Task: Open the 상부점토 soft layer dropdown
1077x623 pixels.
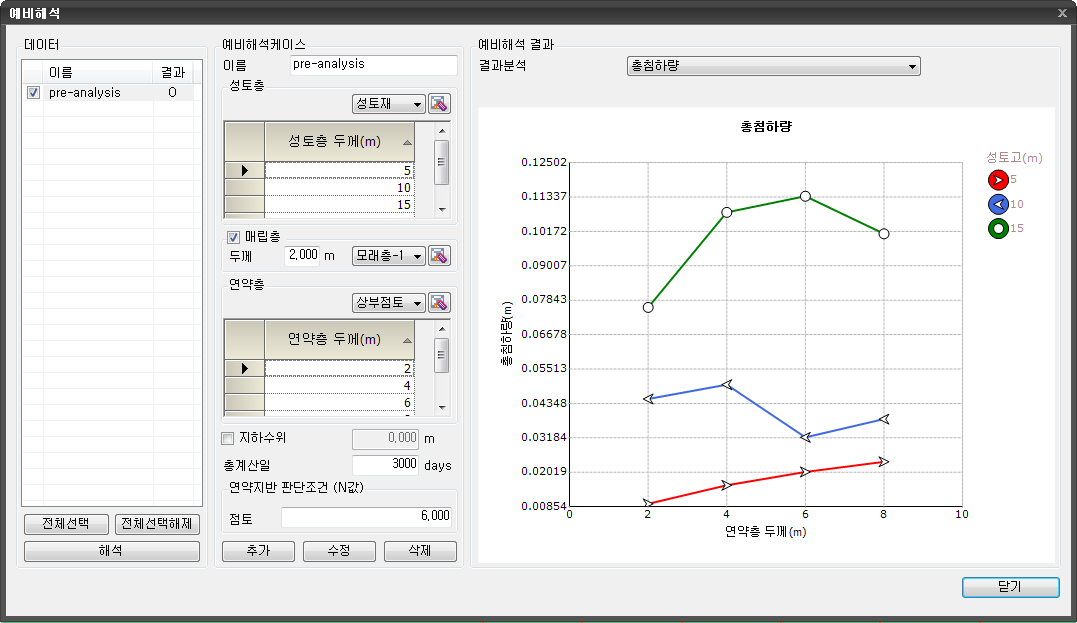Action: (388, 303)
